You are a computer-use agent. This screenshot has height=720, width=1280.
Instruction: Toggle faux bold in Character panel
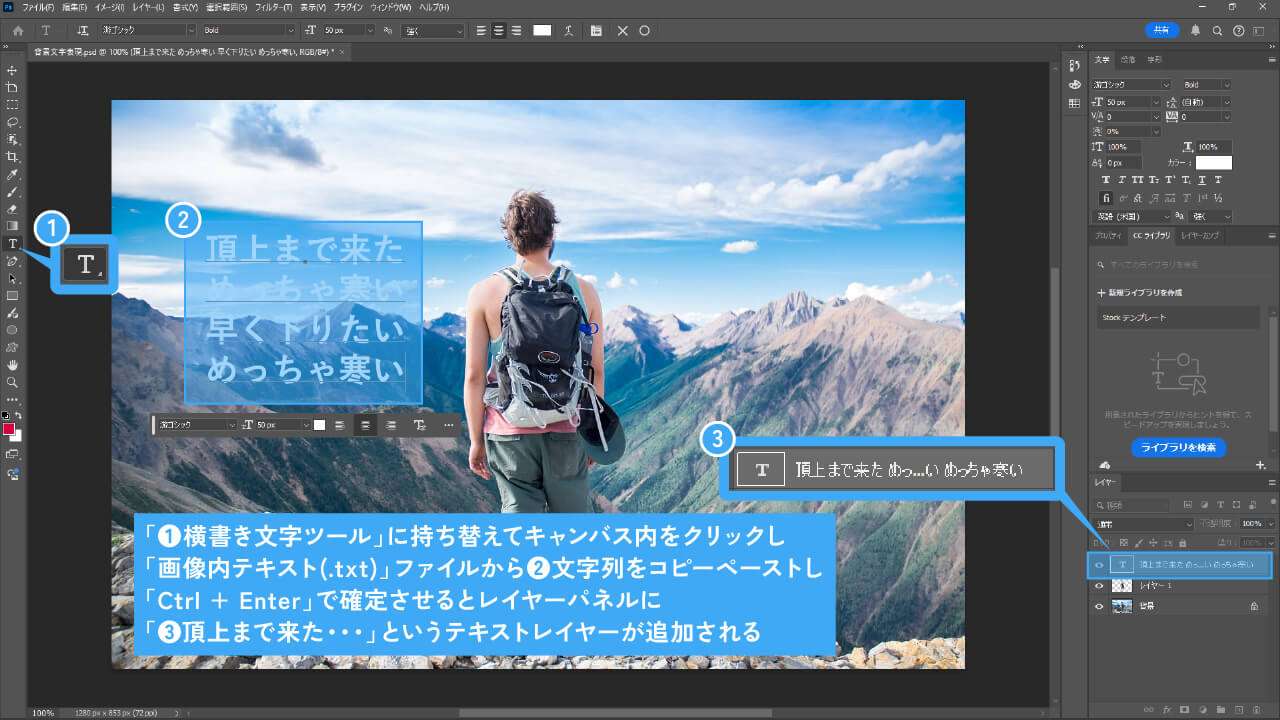[x=1107, y=180]
